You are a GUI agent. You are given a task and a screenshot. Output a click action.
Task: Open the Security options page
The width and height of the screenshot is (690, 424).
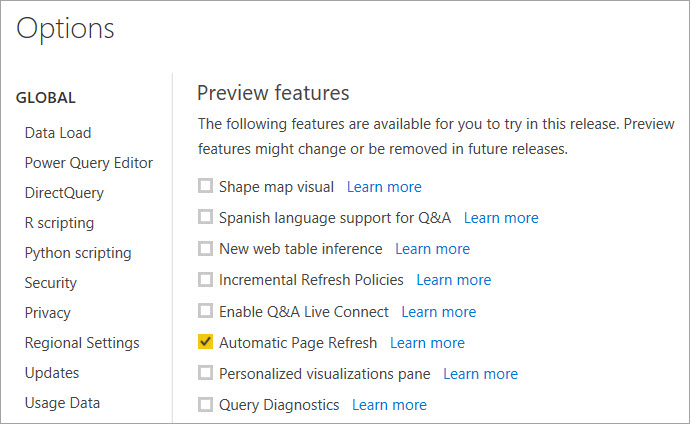[x=51, y=283]
